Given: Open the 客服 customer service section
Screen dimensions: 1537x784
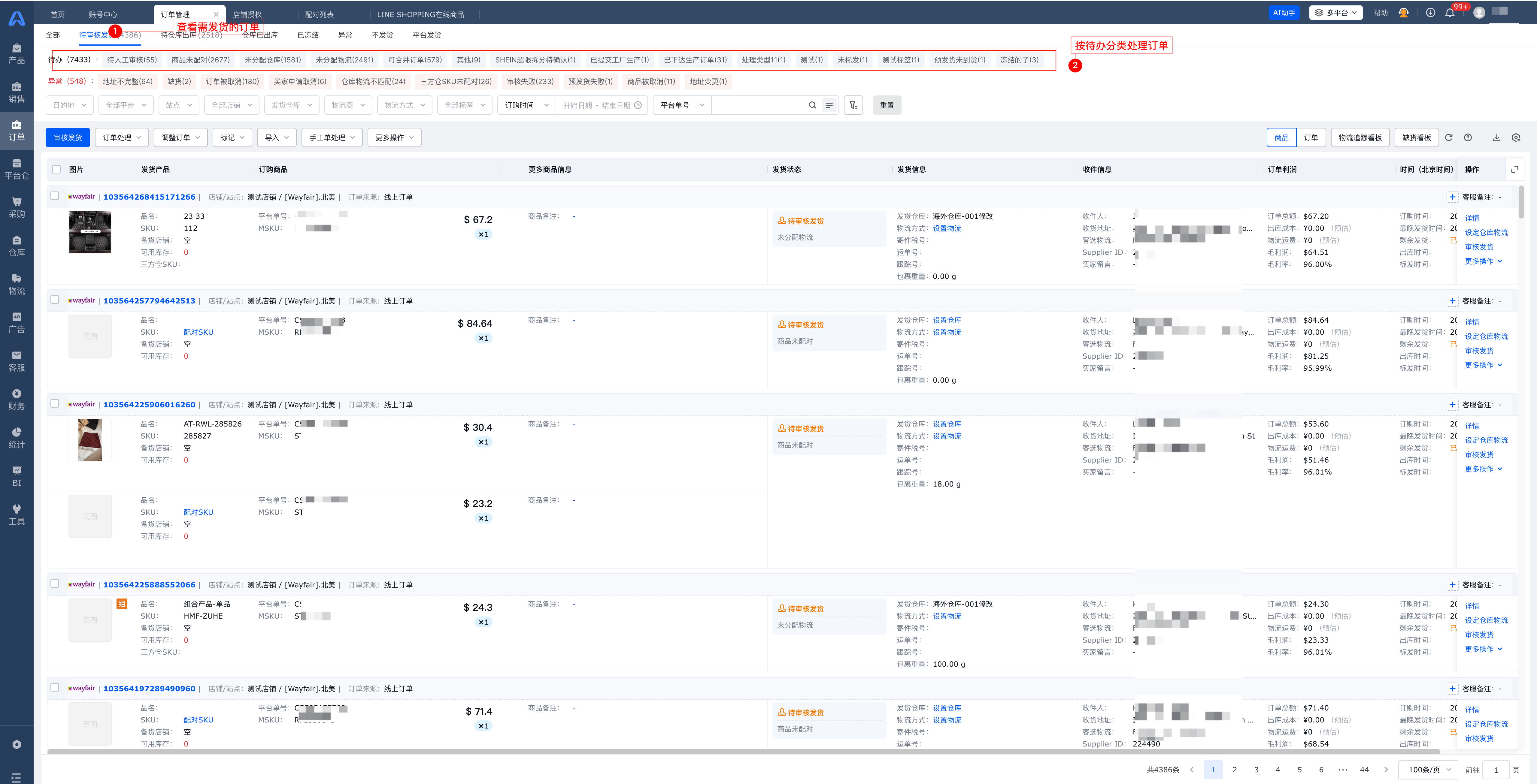Looking at the screenshot, I should pyautogui.click(x=17, y=361).
